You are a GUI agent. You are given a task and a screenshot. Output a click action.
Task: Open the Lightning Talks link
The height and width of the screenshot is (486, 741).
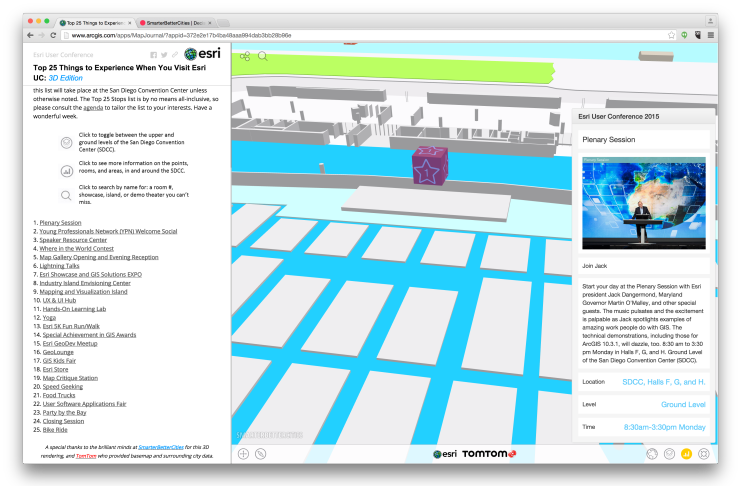60,266
